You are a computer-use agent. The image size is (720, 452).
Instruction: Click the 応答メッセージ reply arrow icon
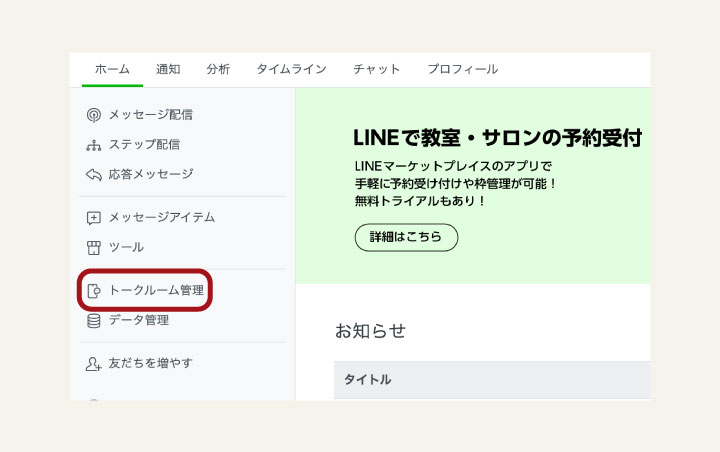(x=94, y=175)
